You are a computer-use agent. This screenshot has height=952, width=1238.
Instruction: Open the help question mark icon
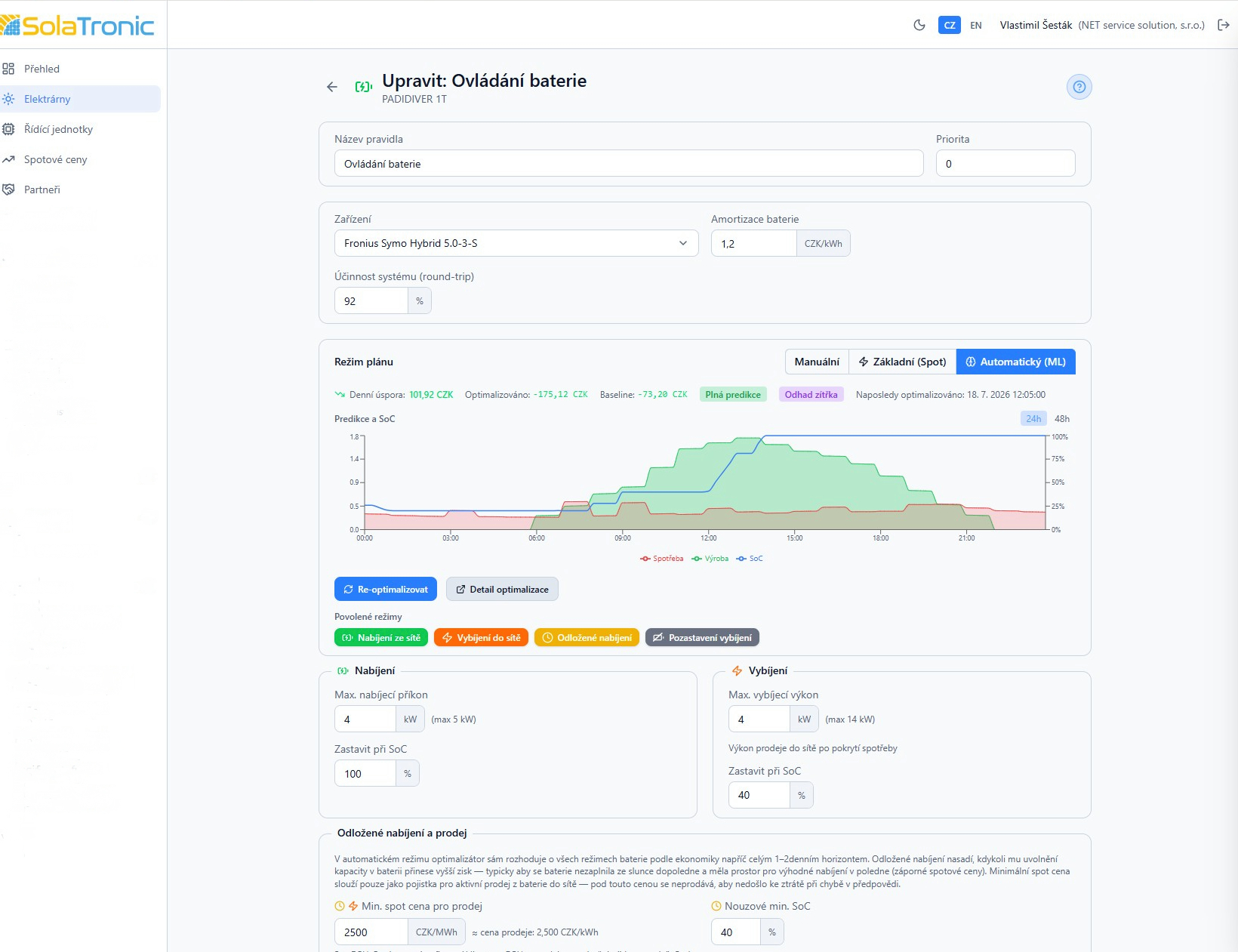[1079, 87]
